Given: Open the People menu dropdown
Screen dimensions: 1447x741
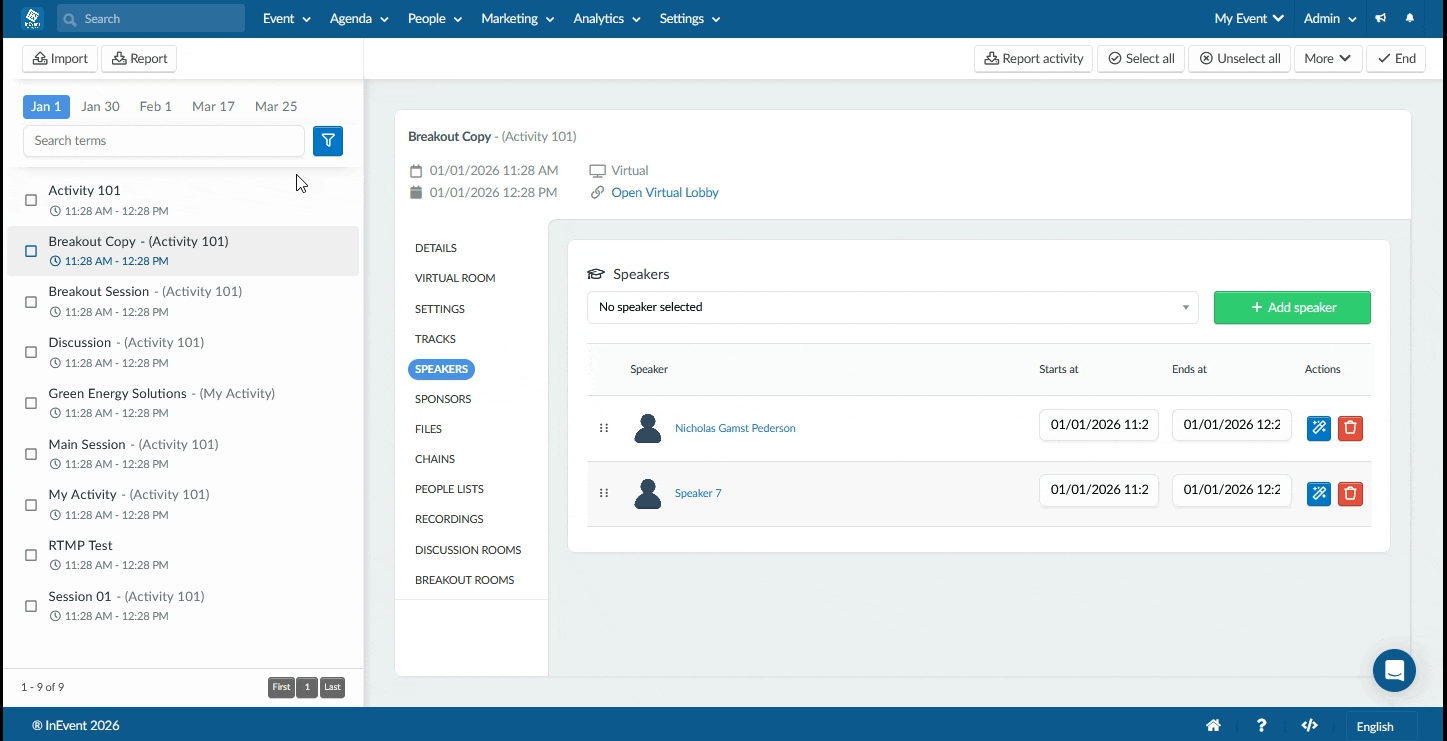Looking at the screenshot, I should tap(434, 19).
